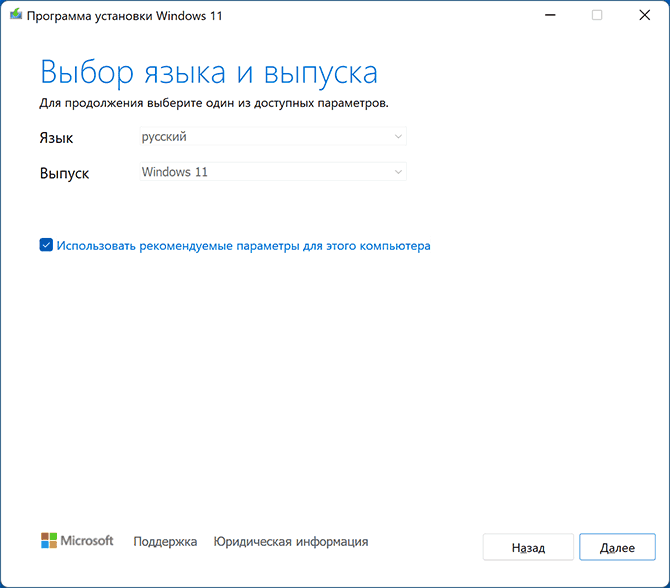Open the Юридическая информация link
670x588 pixels.
[x=291, y=541]
